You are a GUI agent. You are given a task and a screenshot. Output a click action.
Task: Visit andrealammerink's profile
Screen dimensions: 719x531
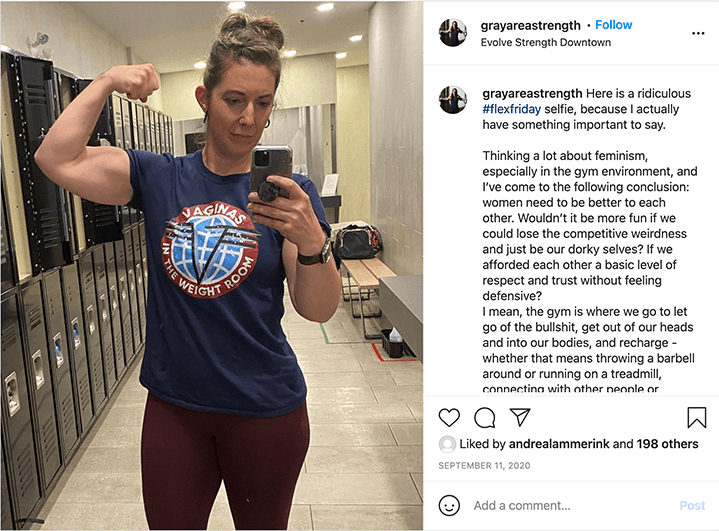tap(559, 444)
